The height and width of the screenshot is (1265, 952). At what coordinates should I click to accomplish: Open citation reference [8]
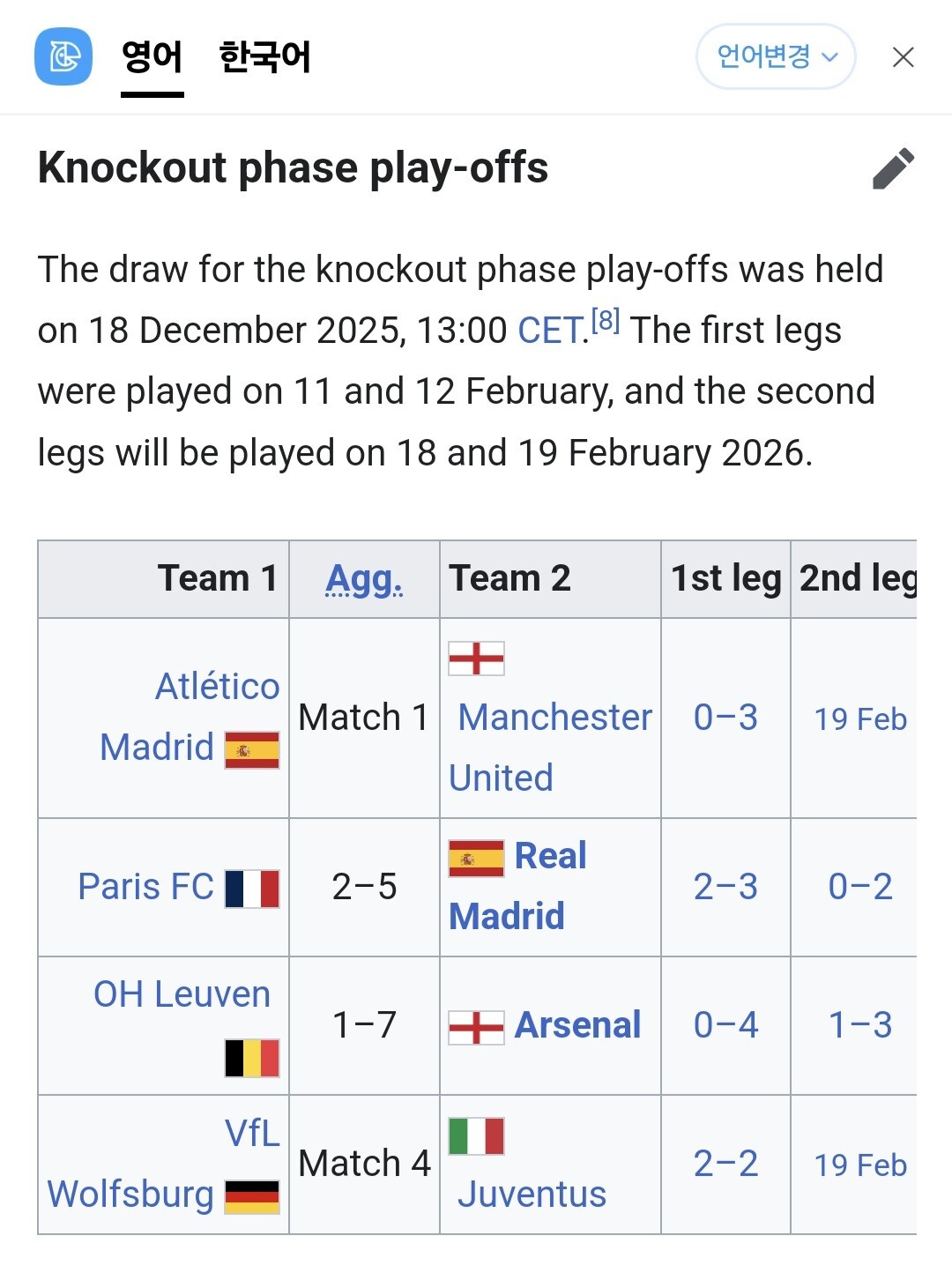pyautogui.click(x=606, y=321)
